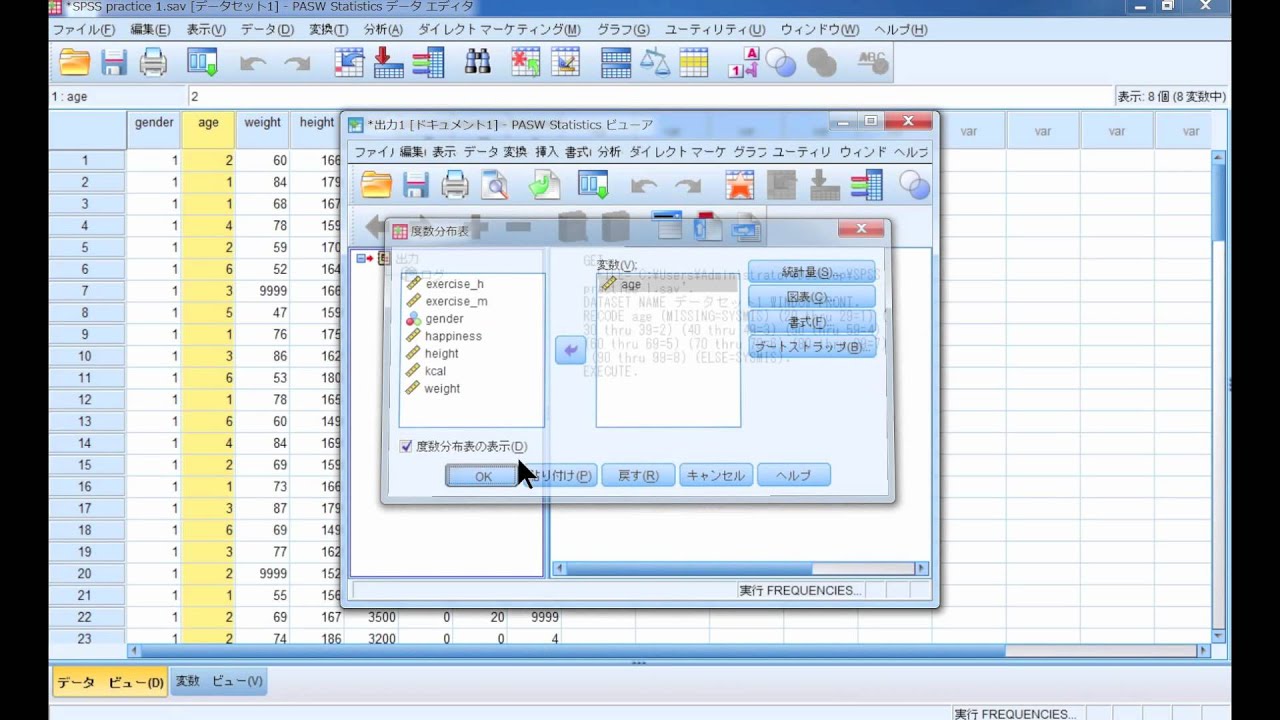Open ヘルプ menu in Data Editor
This screenshot has height=720, width=1280.
click(900, 30)
